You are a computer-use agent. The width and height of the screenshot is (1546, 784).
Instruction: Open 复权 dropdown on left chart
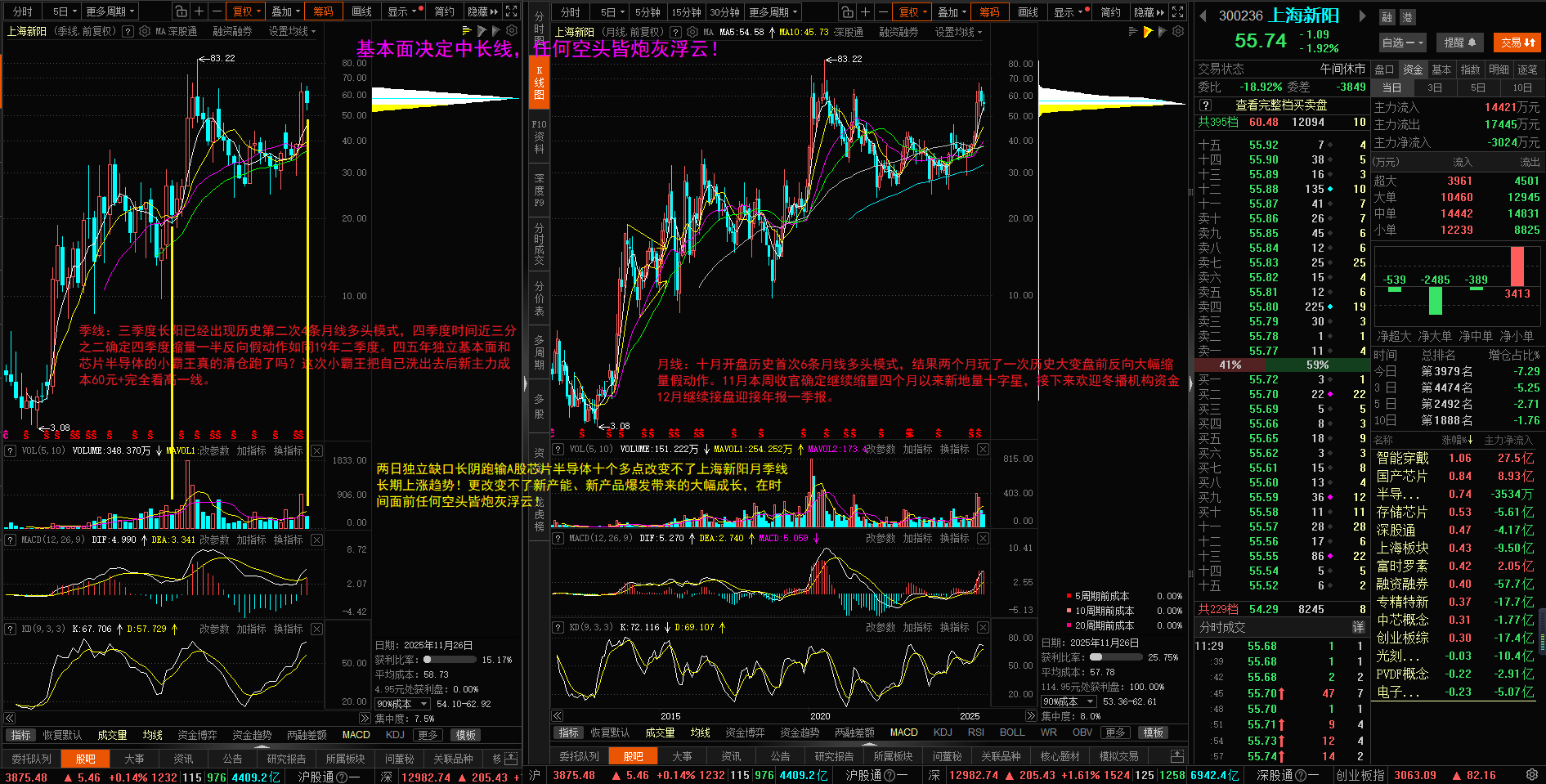[247, 11]
